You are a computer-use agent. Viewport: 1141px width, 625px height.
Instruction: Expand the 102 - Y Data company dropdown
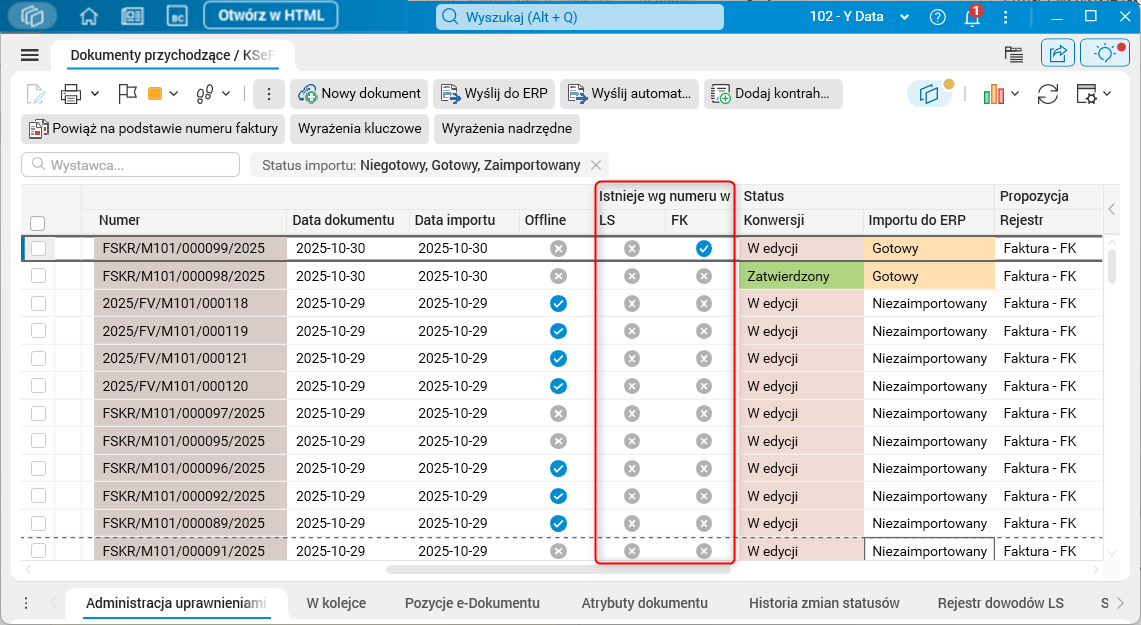tap(905, 17)
